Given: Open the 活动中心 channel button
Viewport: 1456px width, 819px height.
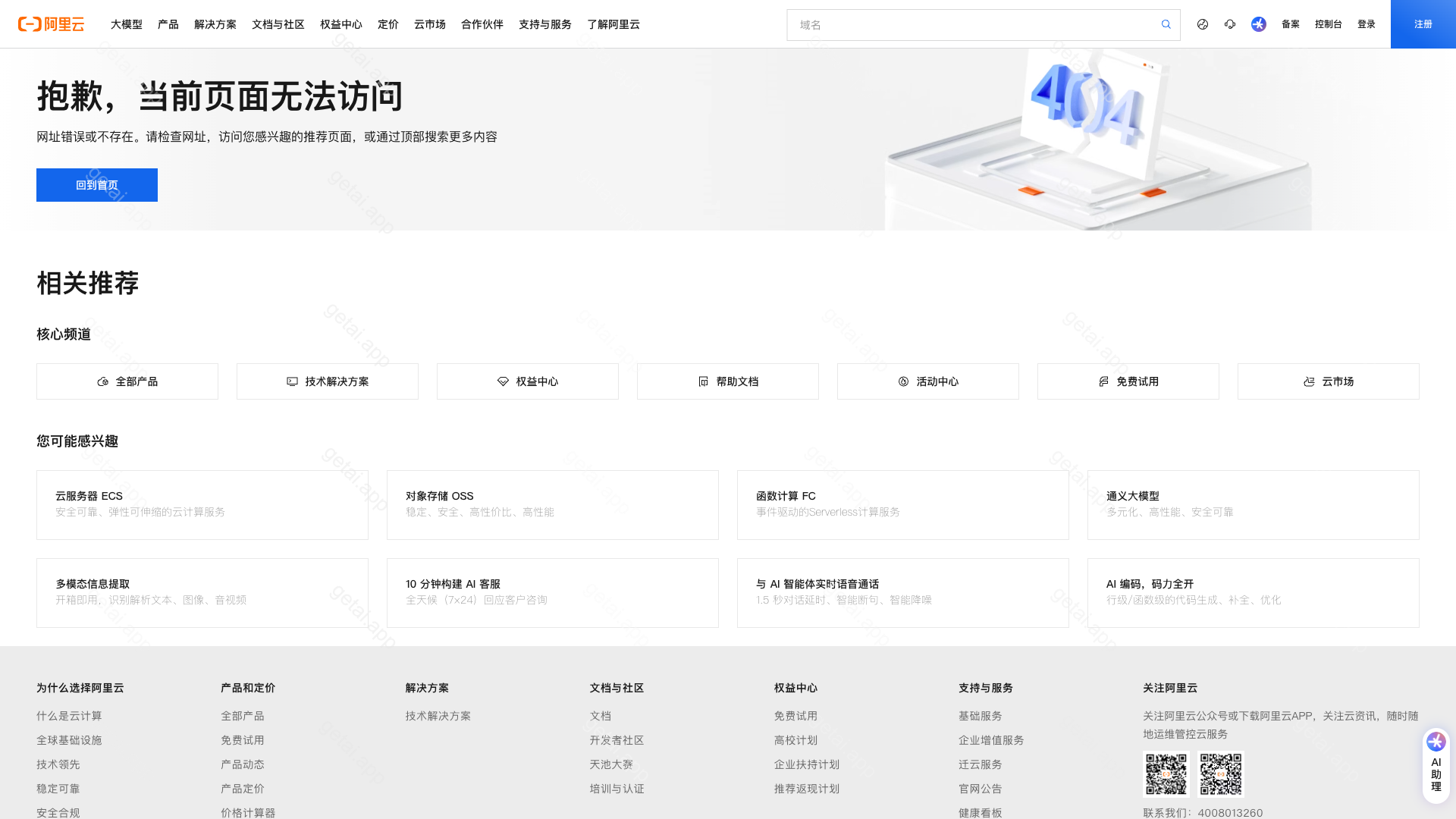Looking at the screenshot, I should 928,381.
